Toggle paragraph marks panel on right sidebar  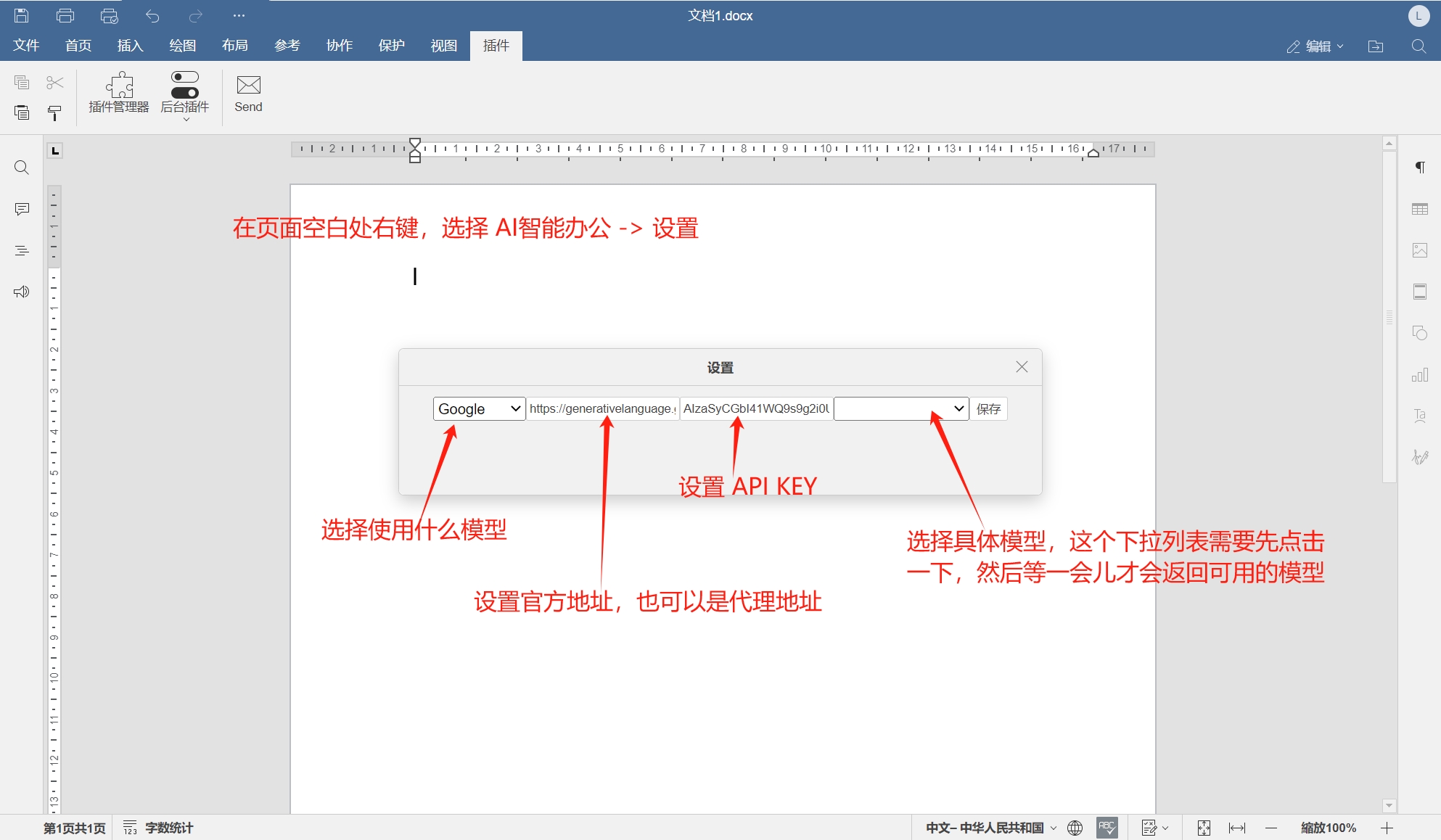coord(1420,167)
